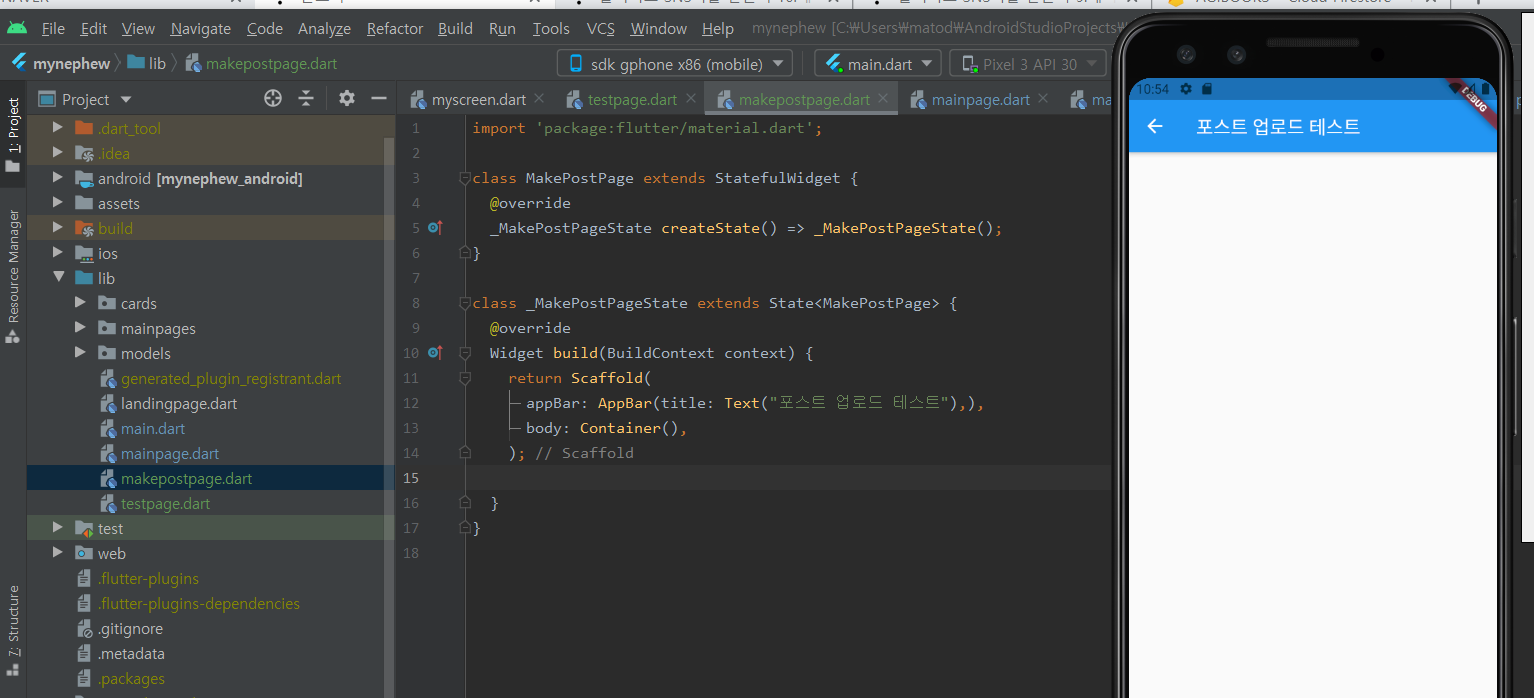Open the File menu
This screenshot has height=698, width=1534.
[53, 29]
